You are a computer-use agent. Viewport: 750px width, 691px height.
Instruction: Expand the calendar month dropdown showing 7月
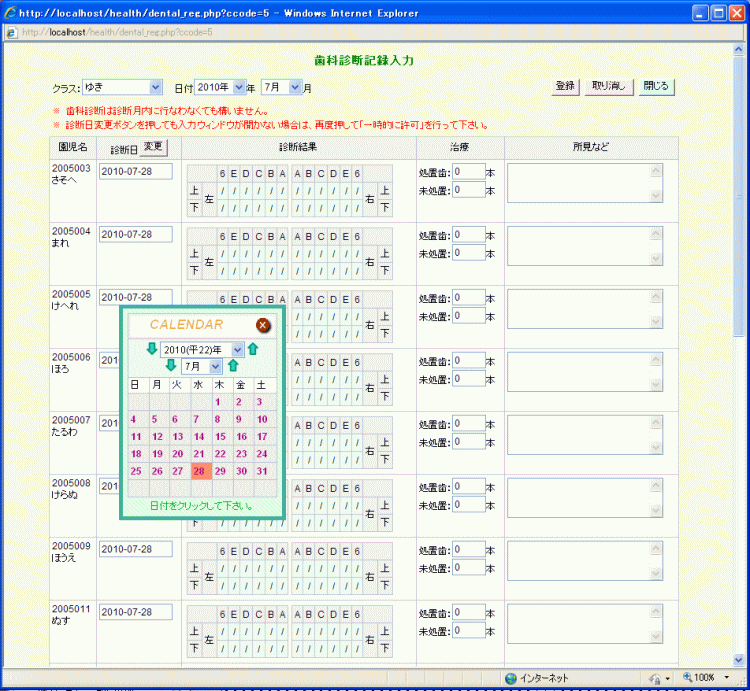point(215,366)
